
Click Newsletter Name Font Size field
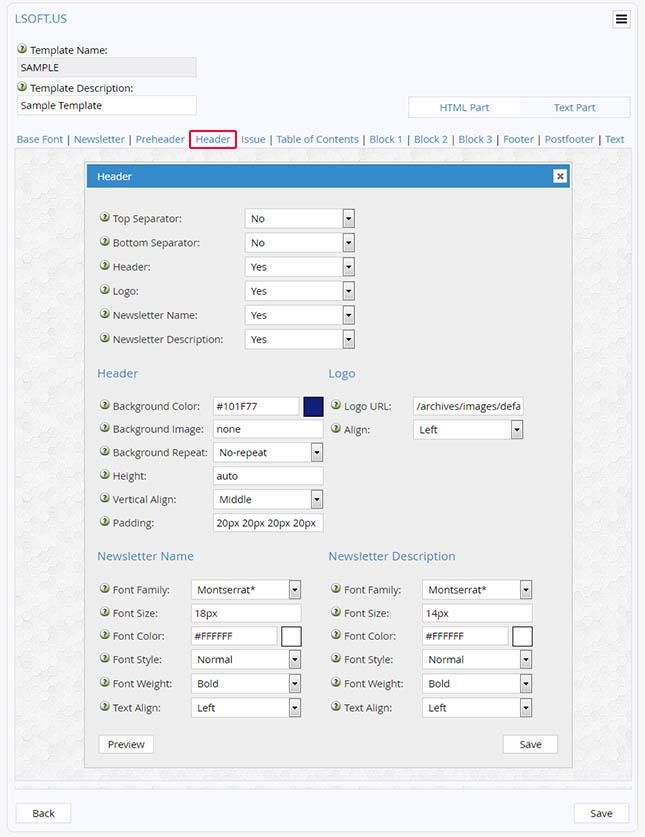point(246,613)
